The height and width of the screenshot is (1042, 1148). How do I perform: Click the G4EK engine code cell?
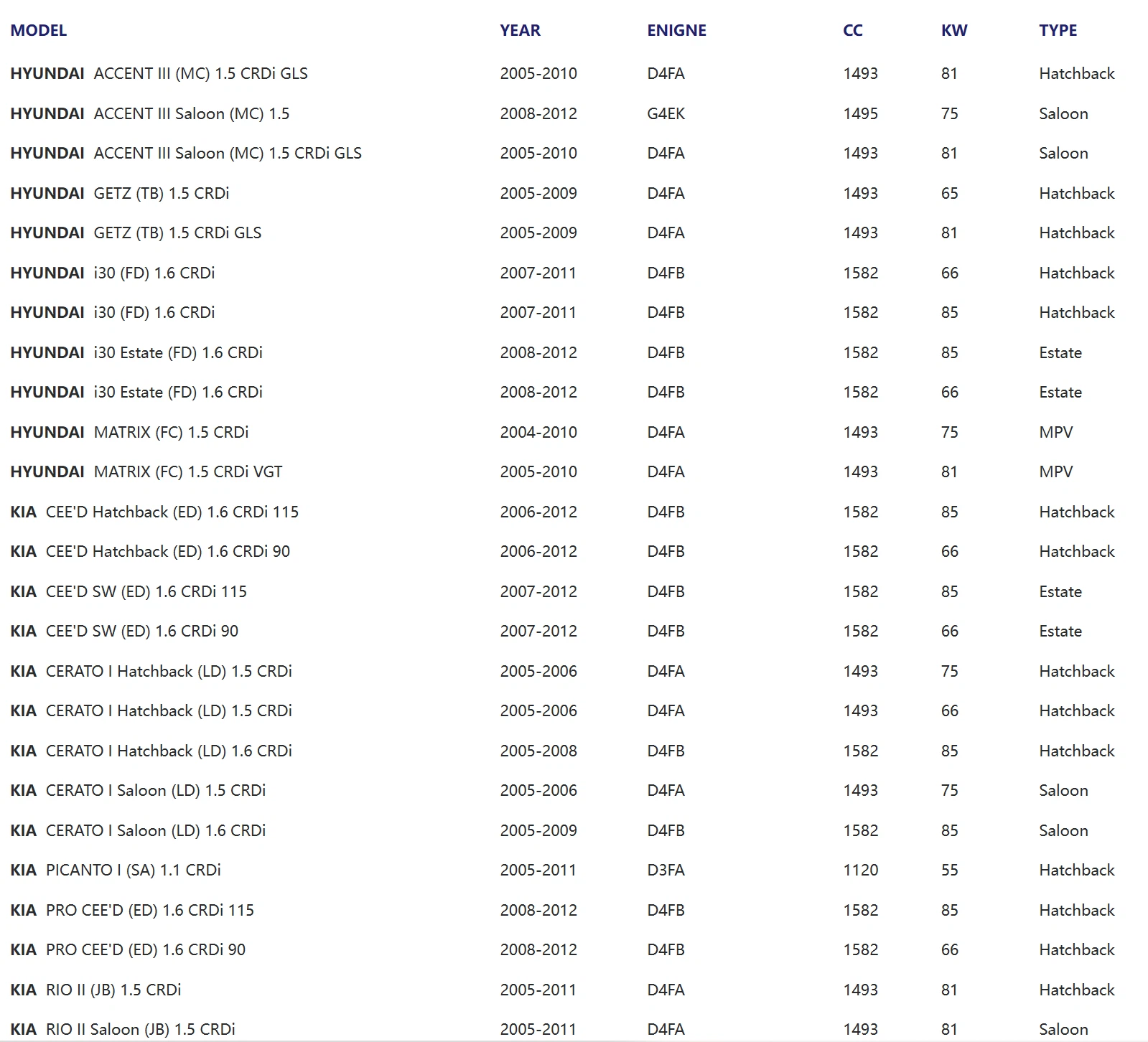coord(666,113)
